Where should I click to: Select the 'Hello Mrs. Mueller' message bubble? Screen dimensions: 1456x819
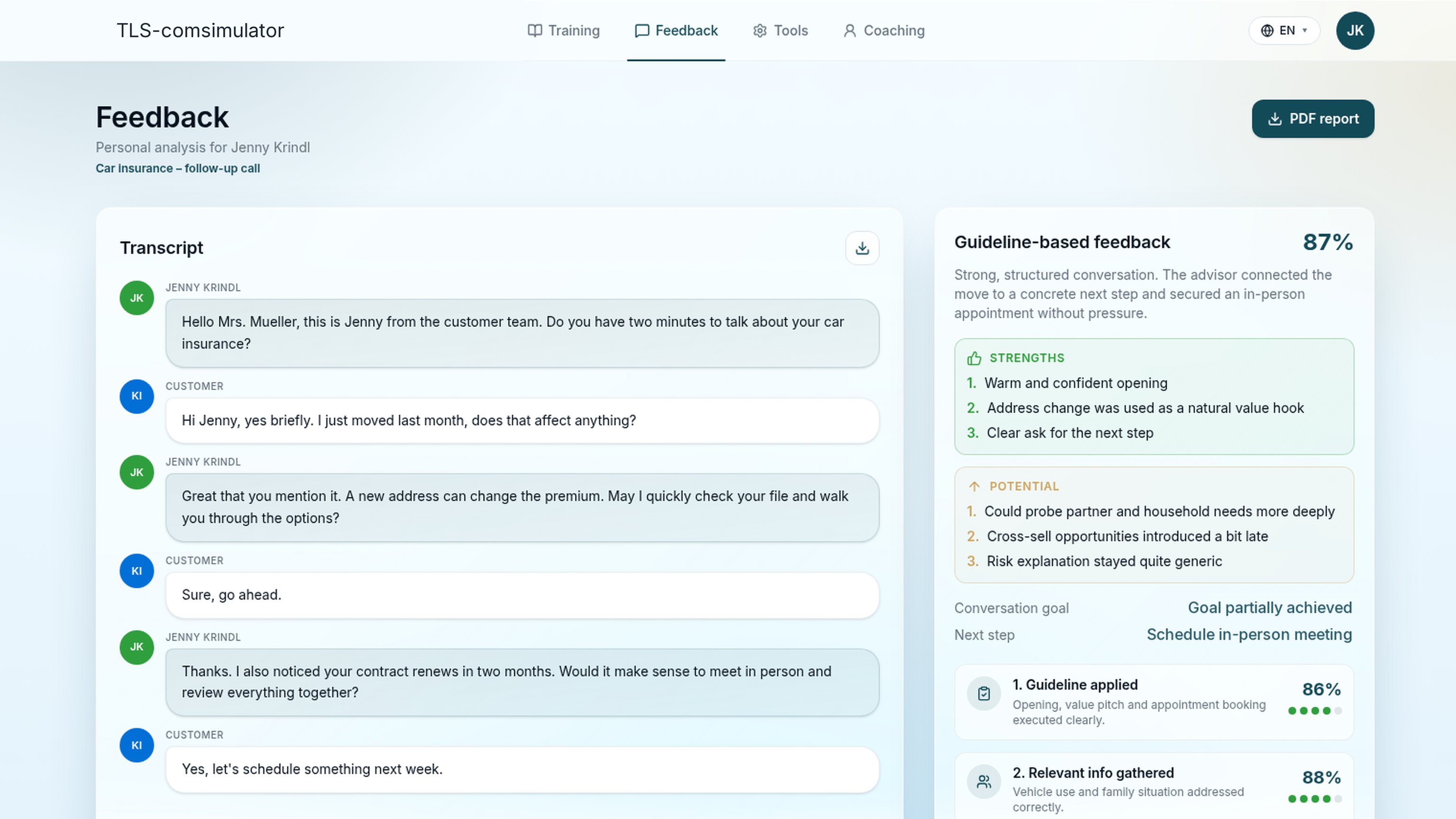(x=522, y=333)
